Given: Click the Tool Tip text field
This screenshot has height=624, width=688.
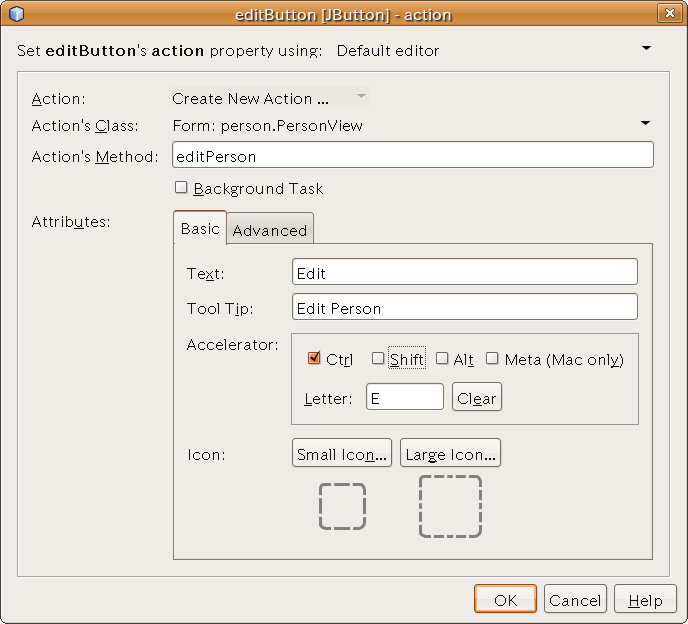Looking at the screenshot, I should click(464, 308).
